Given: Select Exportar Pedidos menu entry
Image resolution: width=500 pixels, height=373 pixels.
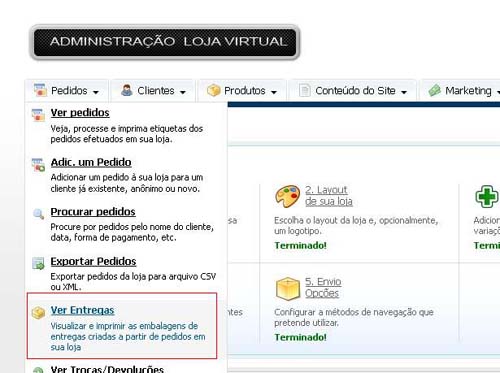Looking at the screenshot, I should 93,261.
